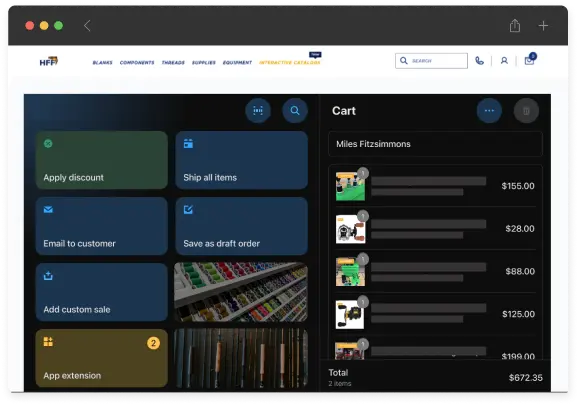Viewport: 579px width, 406px height.
Task: Click the Apply discount tile
Action: 102,160
